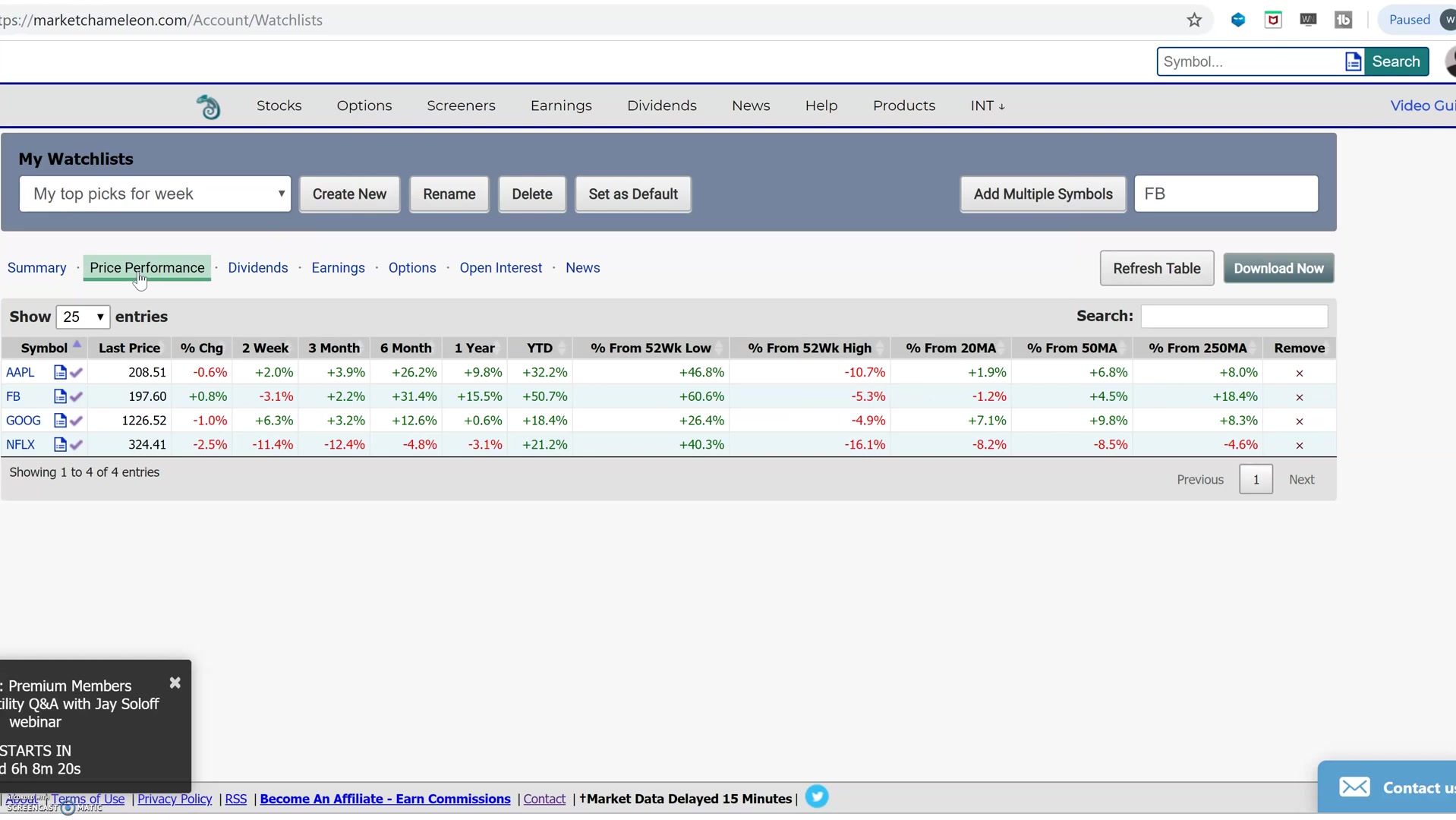Toggle the checkmark beside GOOG
Viewport: 1456px width, 820px height.
(x=75, y=420)
